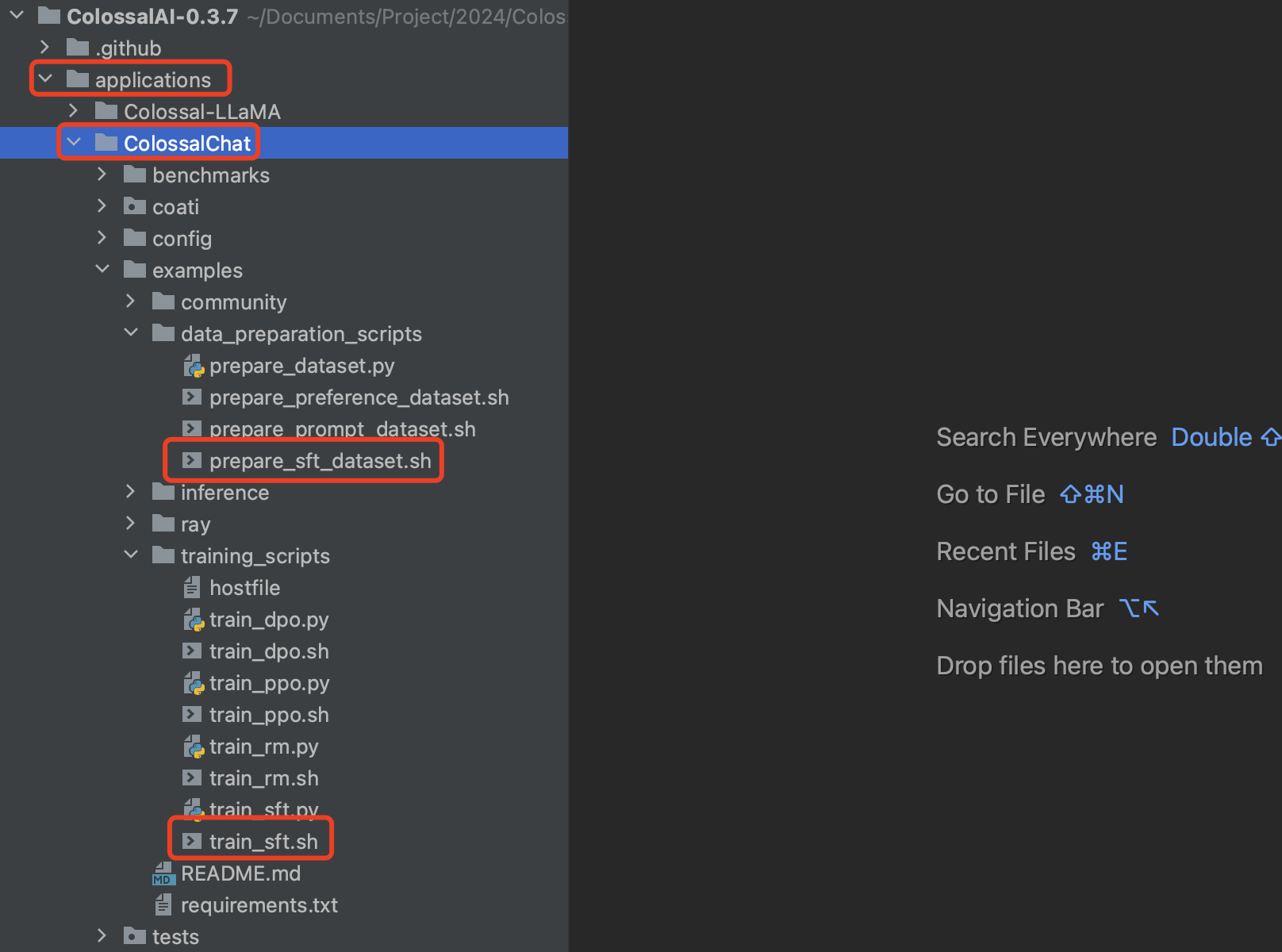Select the Colossal-LLaMA folder label
1282x952 pixels.
coord(202,112)
